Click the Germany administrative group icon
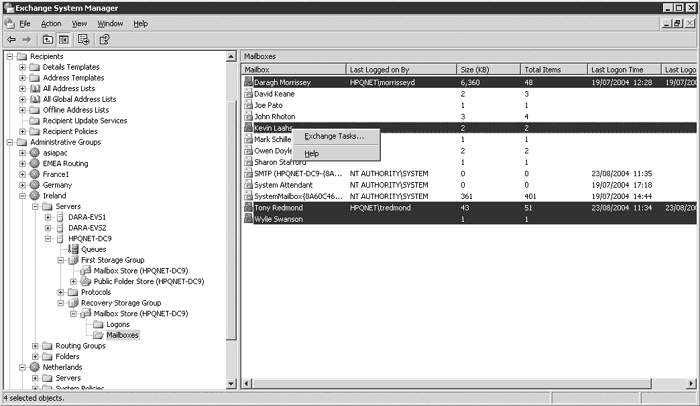The image size is (700, 406). [x=35, y=185]
